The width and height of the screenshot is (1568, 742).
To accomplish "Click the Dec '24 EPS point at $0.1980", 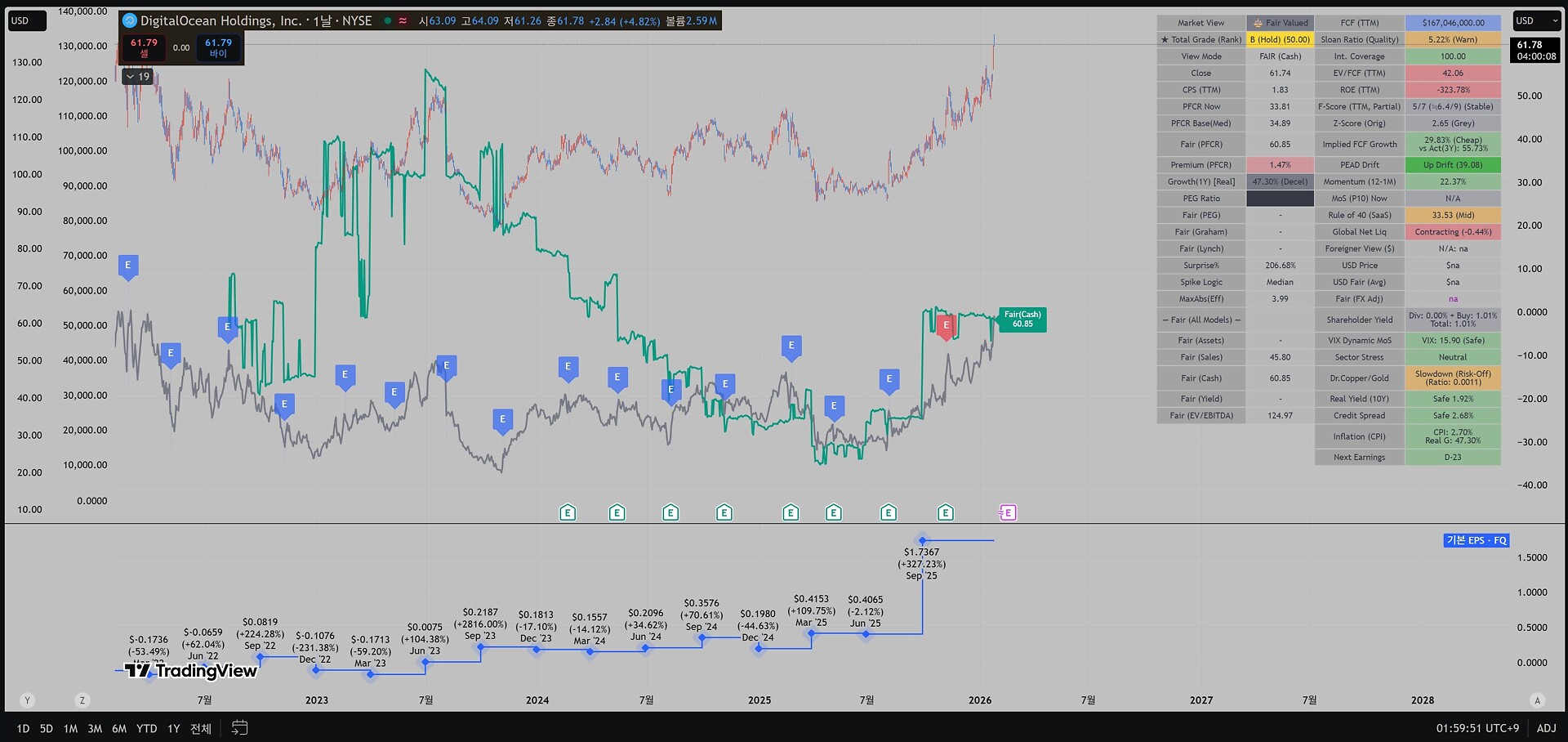I will [x=759, y=649].
